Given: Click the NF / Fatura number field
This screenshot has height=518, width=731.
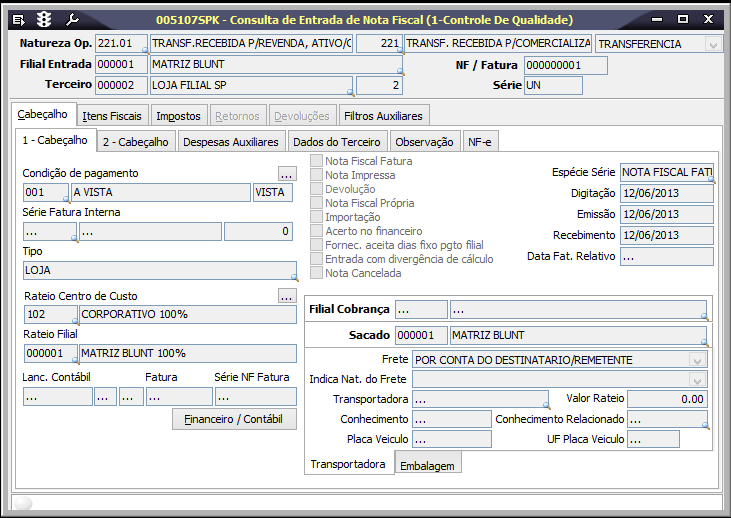Looking at the screenshot, I should 565,65.
